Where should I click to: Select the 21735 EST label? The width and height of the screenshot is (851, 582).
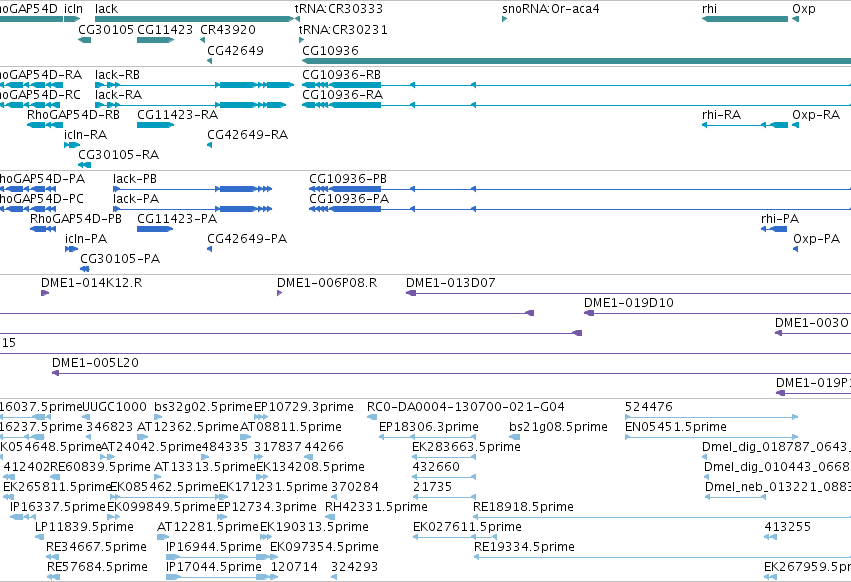coord(432,487)
